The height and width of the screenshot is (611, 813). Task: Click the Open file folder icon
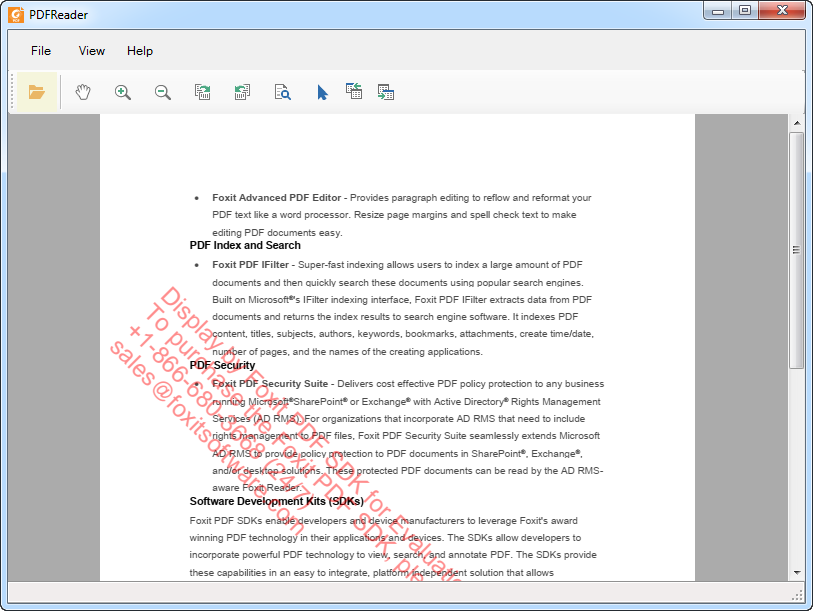(x=37, y=92)
